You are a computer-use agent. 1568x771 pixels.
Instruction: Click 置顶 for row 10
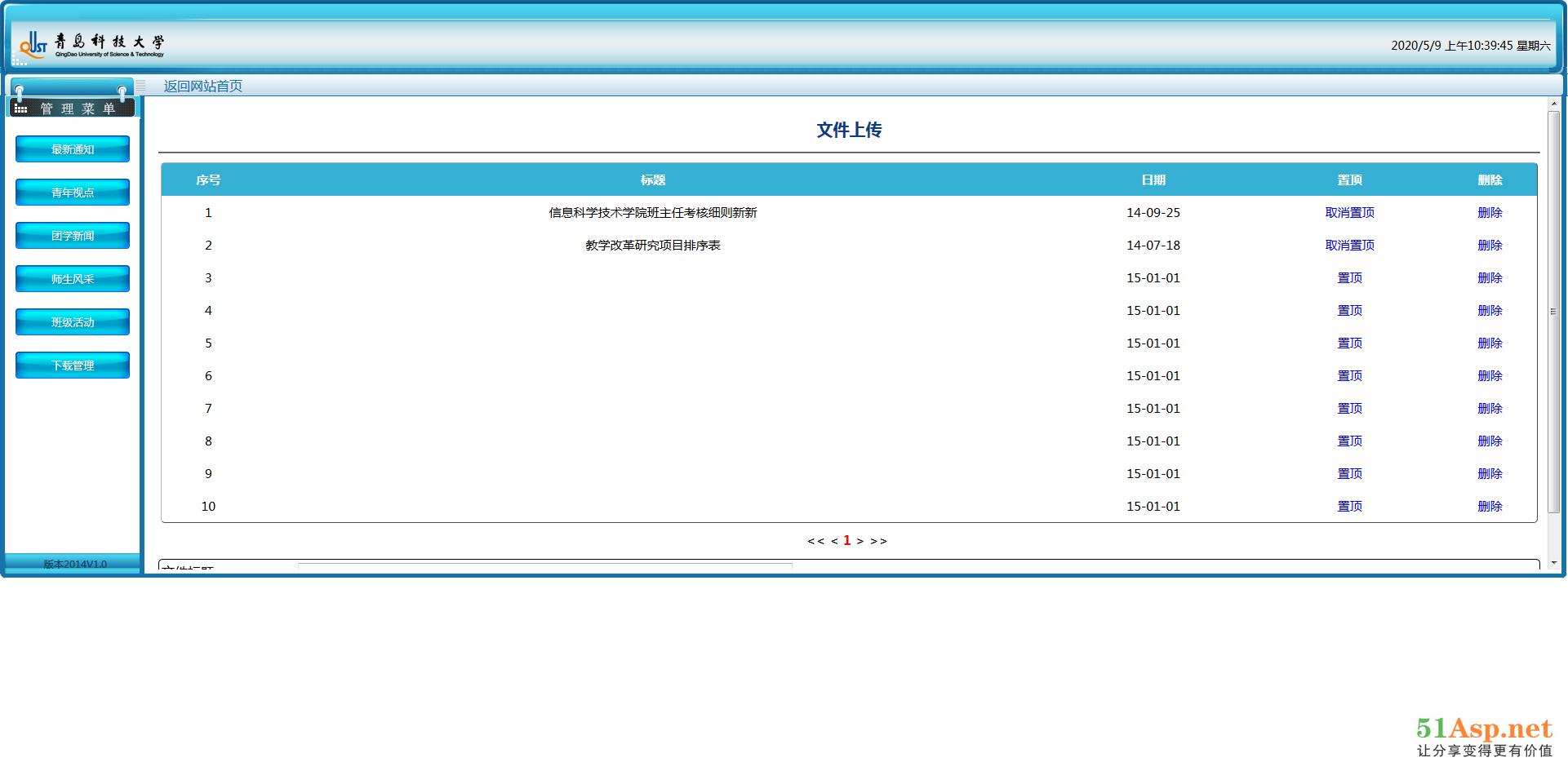pyautogui.click(x=1349, y=506)
